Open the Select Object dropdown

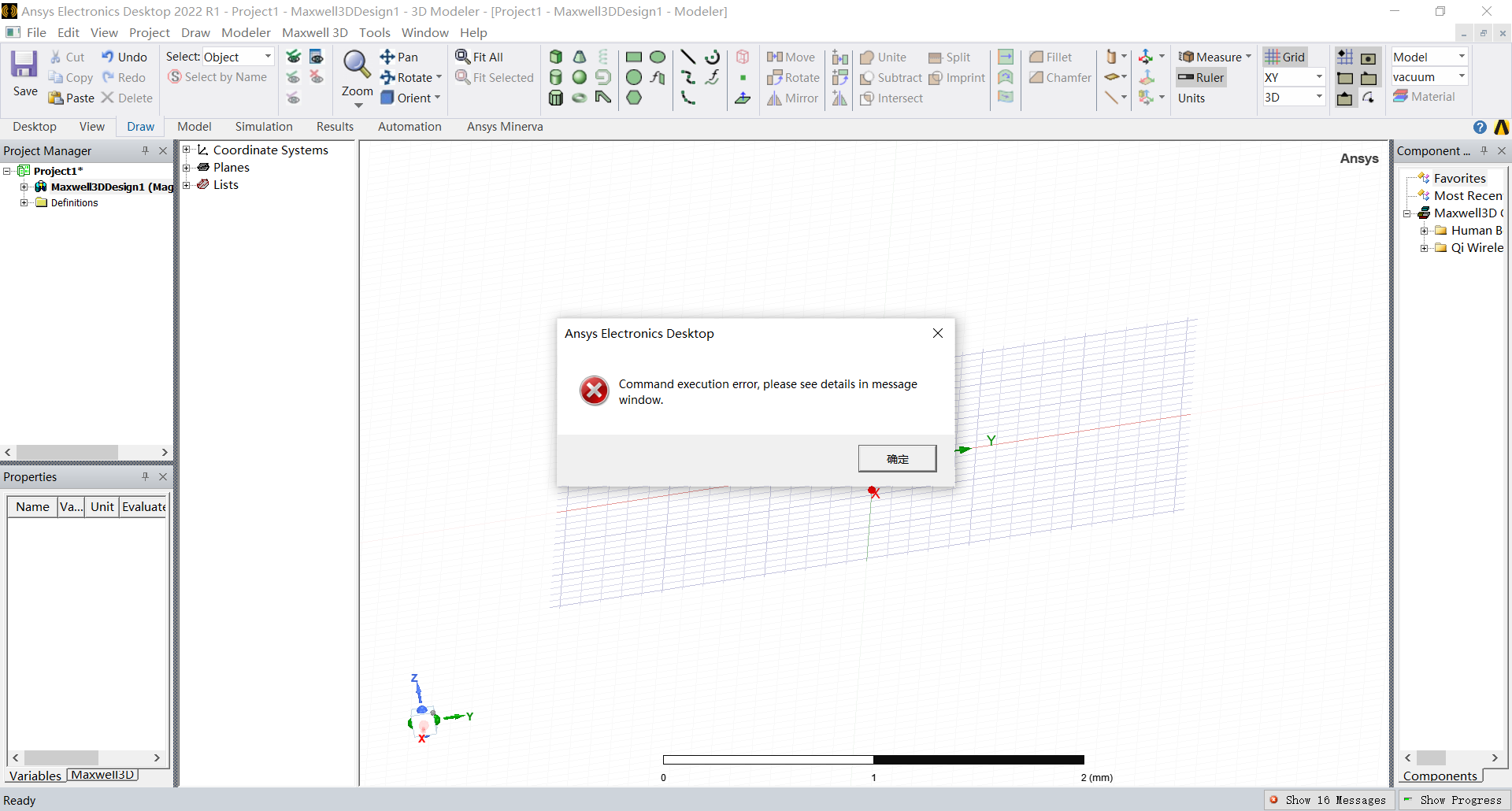267,57
